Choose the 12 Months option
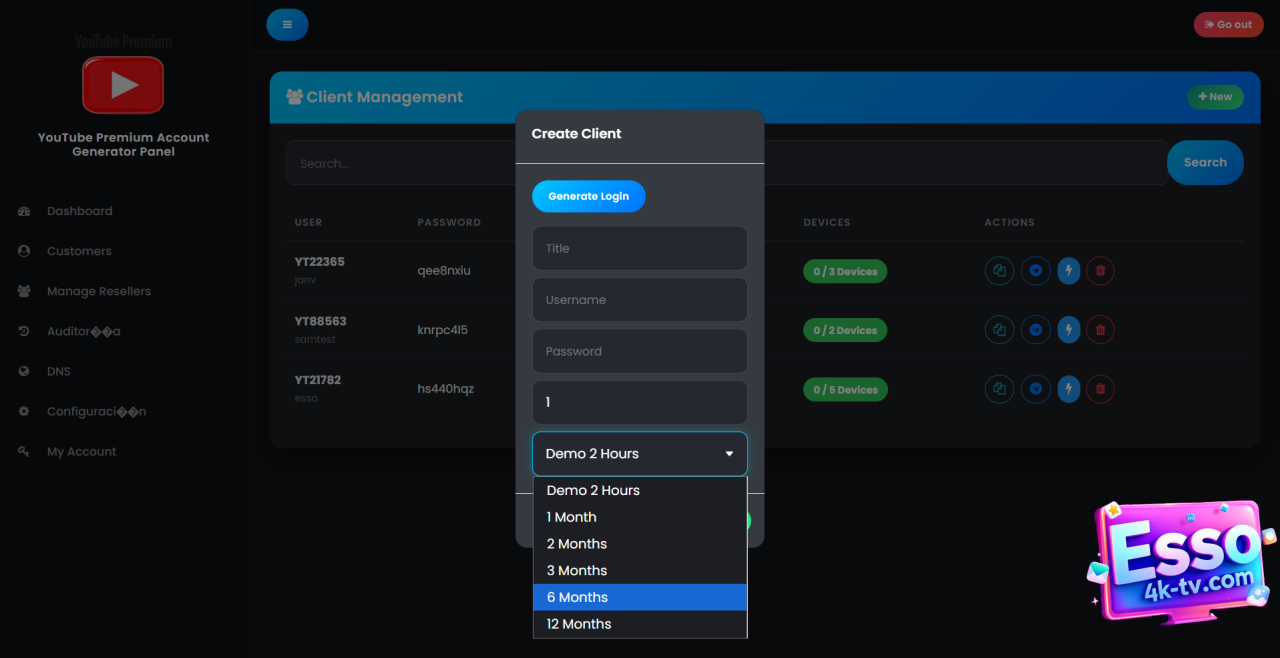 tap(640, 624)
